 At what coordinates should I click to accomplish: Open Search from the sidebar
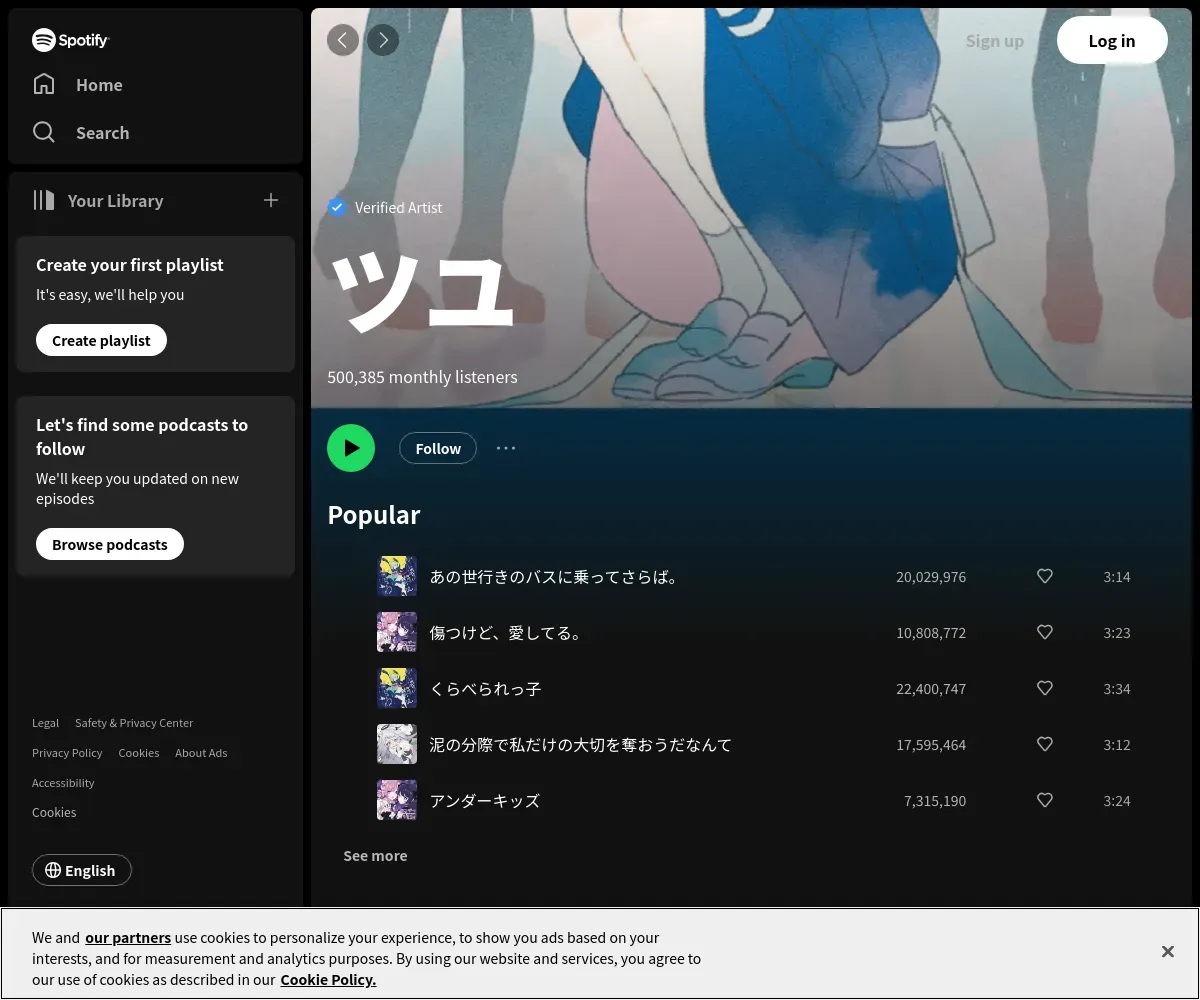tap(81, 133)
